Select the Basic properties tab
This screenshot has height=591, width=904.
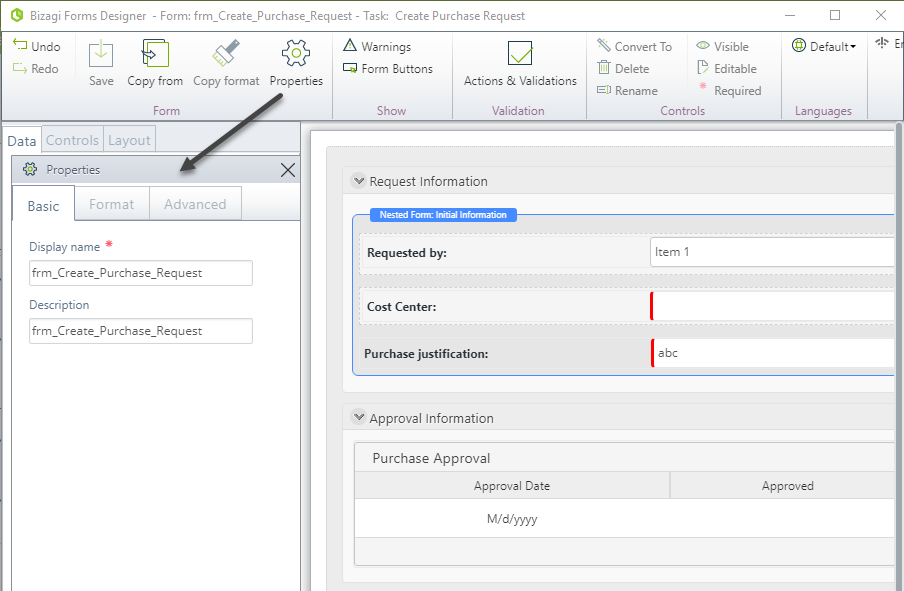[43, 205]
